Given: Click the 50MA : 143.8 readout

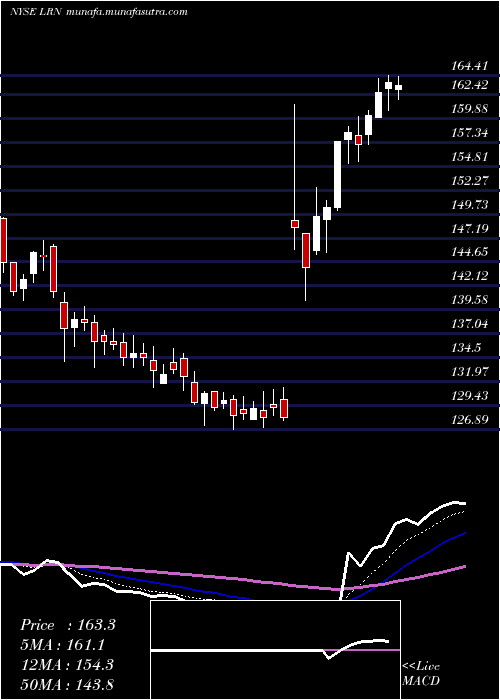Looking at the screenshot, I should pos(67,684).
